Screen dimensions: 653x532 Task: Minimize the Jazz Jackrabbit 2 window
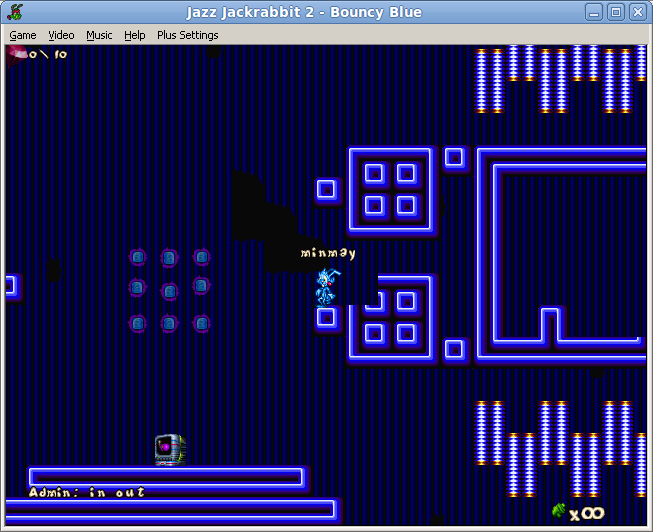594,12
